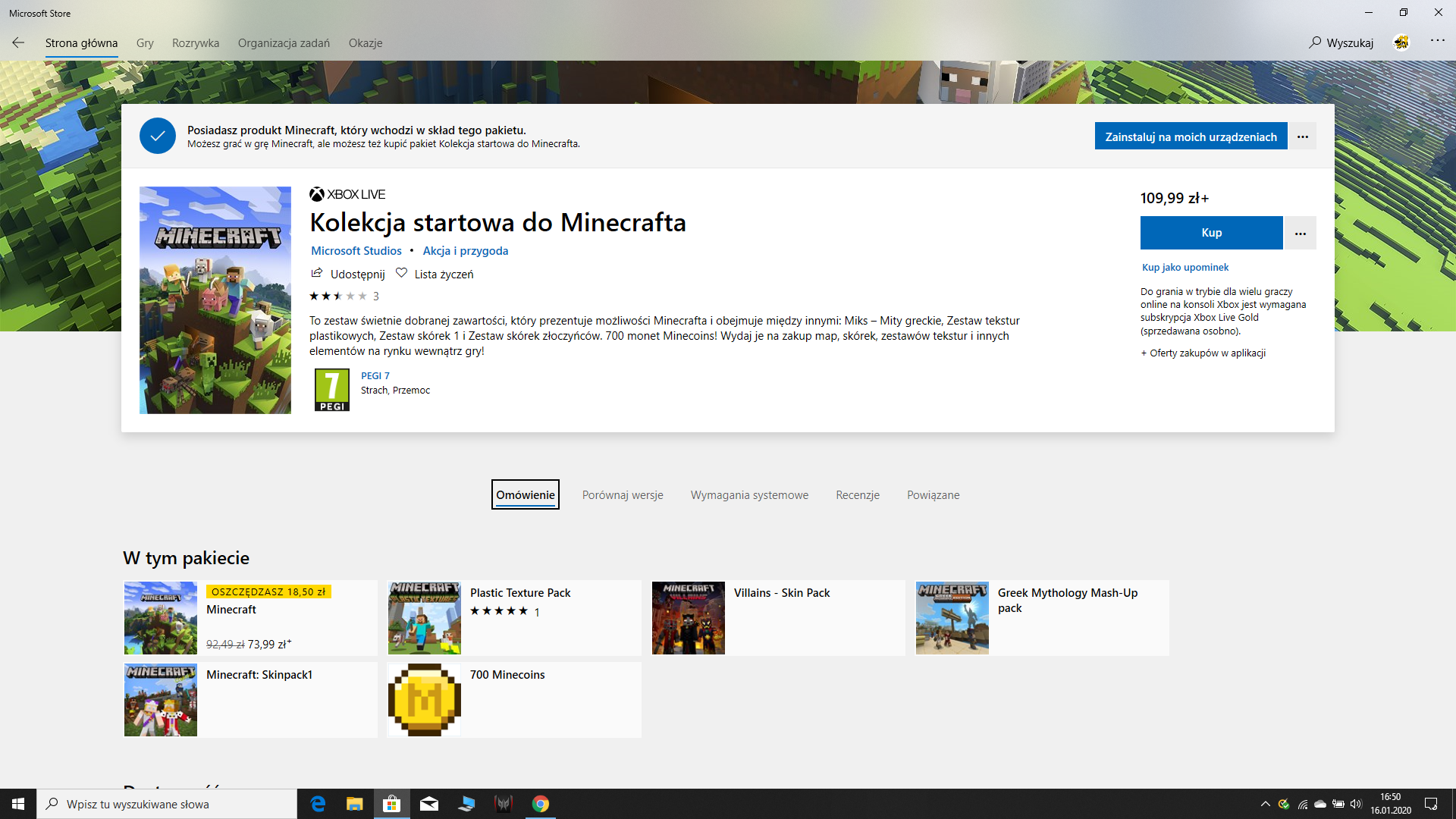The width and height of the screenshot is (1456, 819).
Task: Open the PEGI 7 text link
Action: coord(375,376)
